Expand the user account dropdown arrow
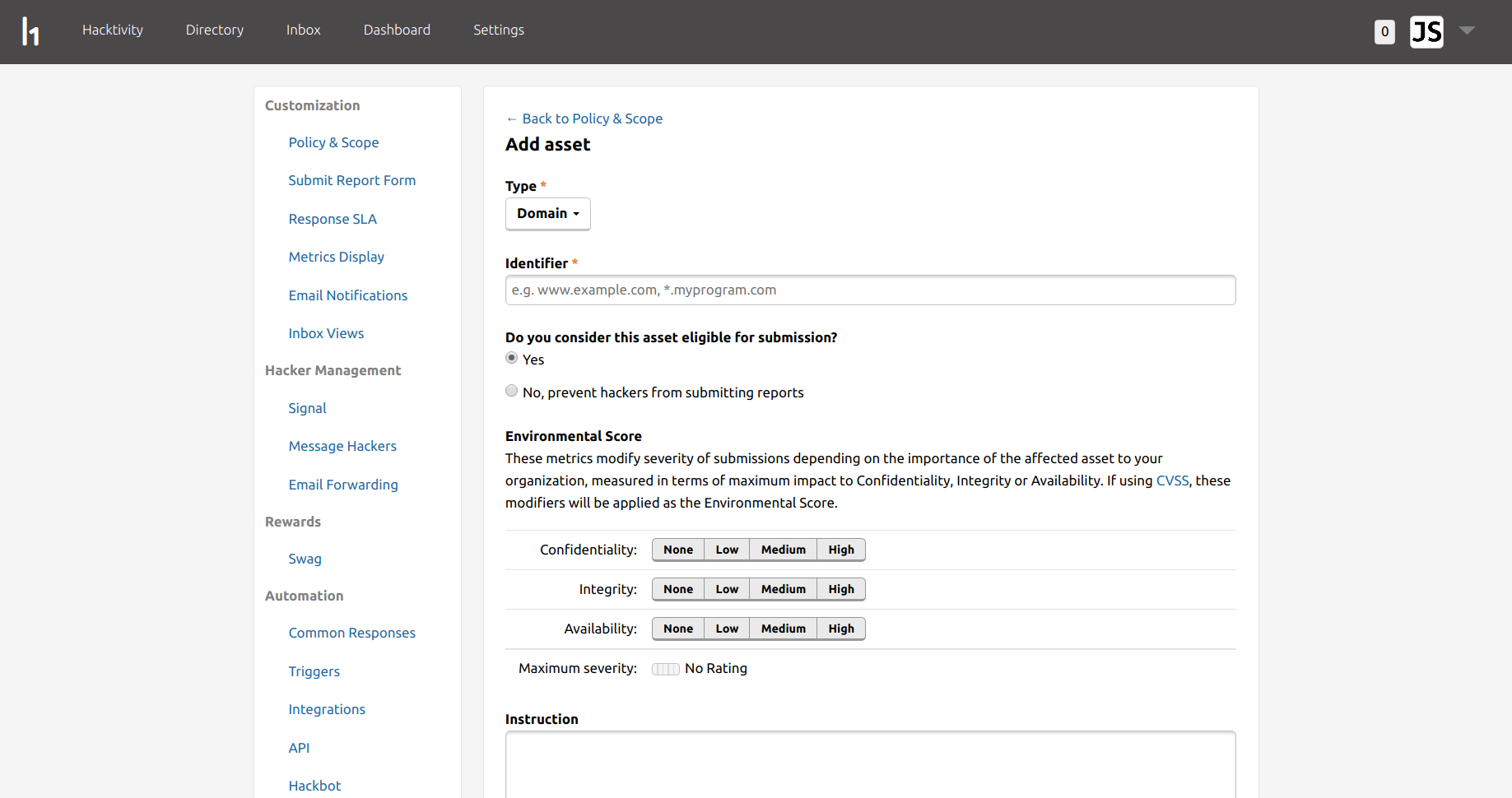The image size is (1512, 798). coord(1467,30)
